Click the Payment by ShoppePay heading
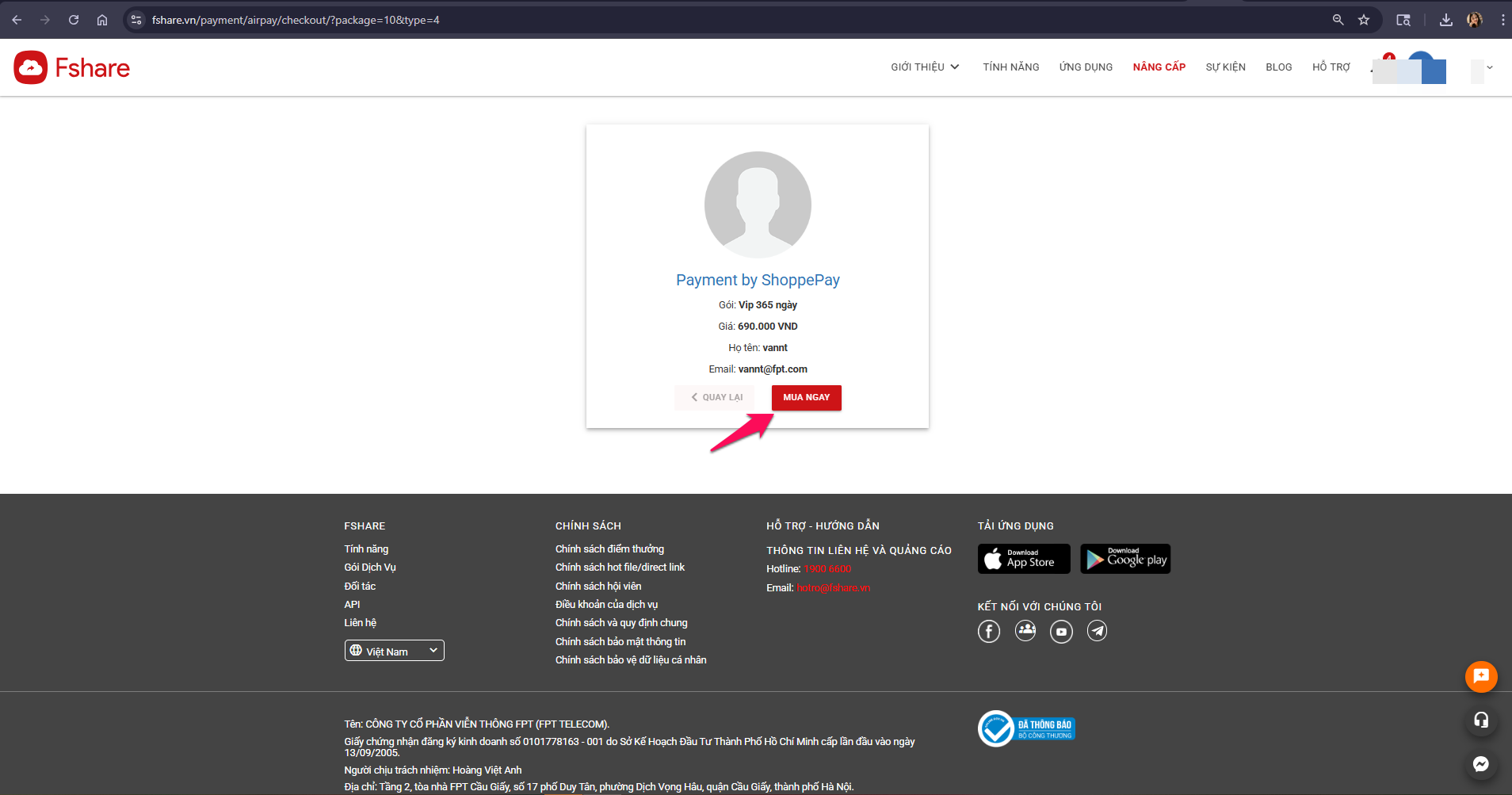Image resolution: width=1512 pixels, height=795 pixels. [x=758, y=280]
